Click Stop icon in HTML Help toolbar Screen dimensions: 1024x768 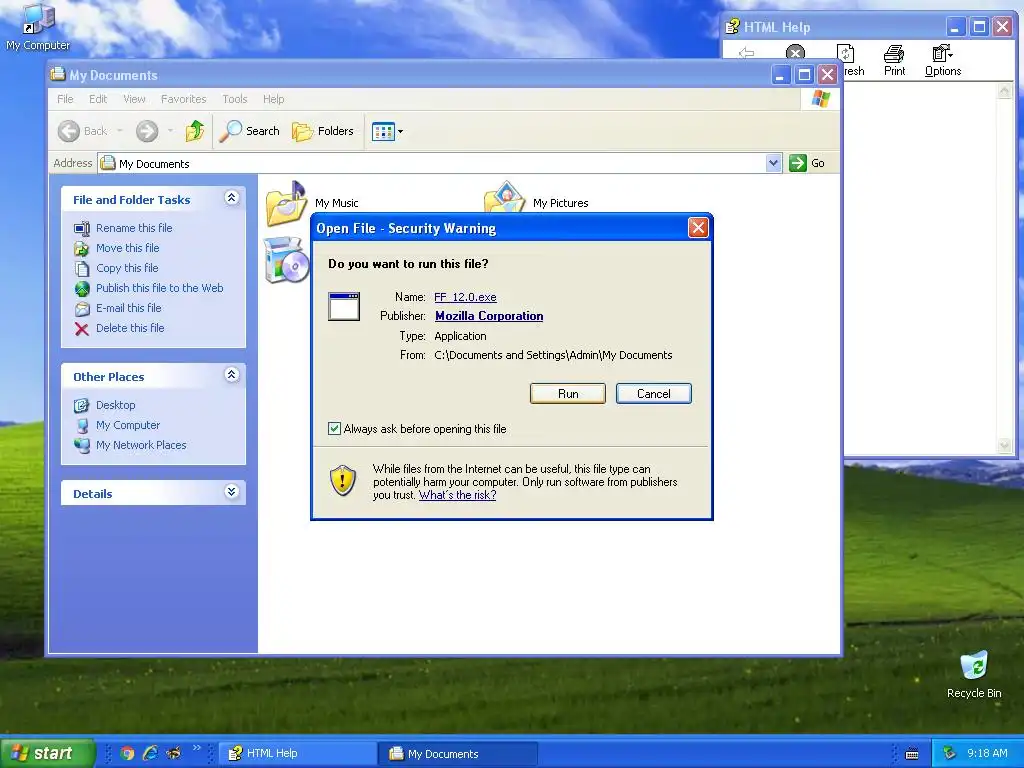[795, 52]
